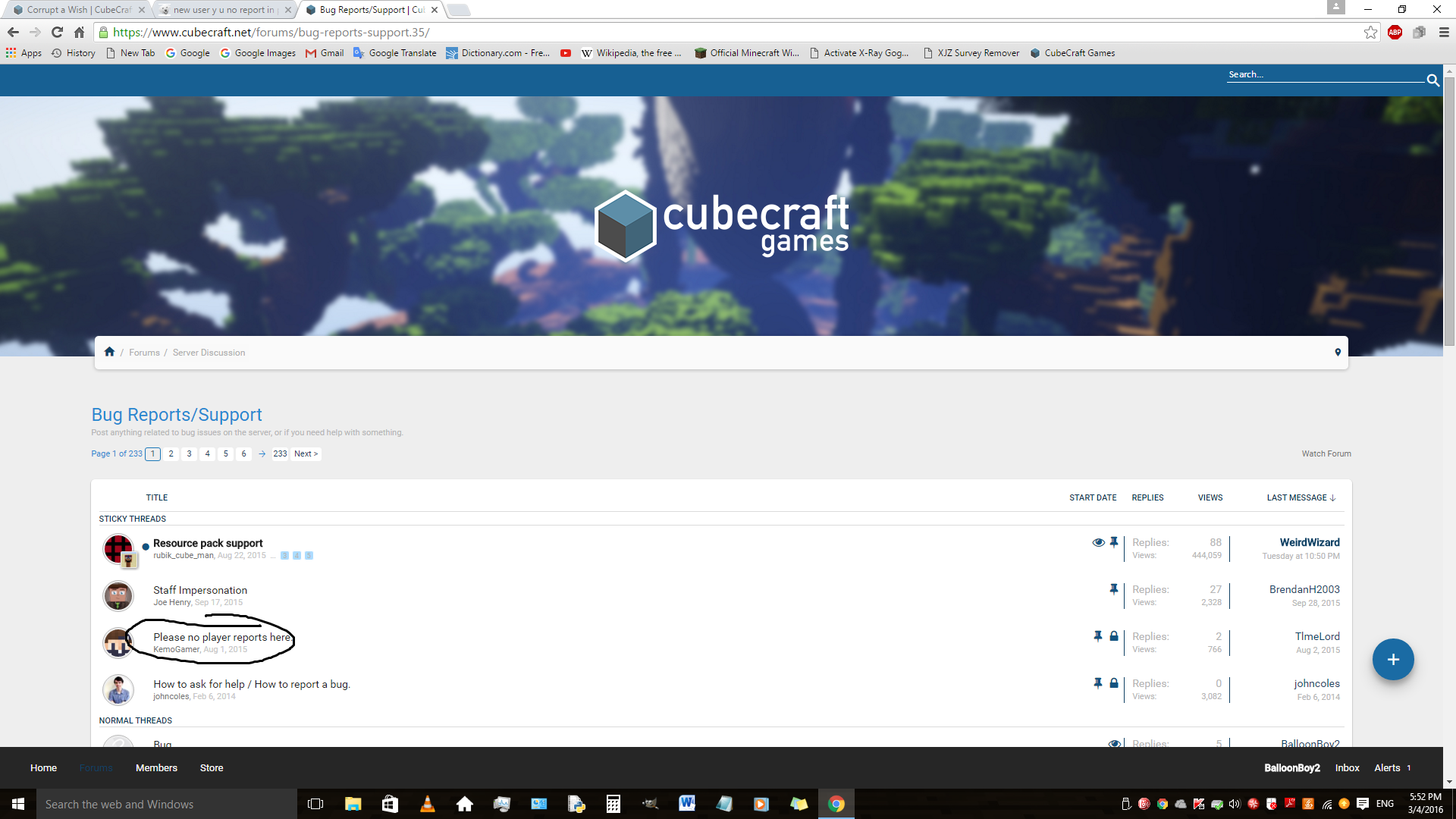Open WeirdWizard last poster profile
The height and width of the screenshot is (819, 1456).
(1310, 542)
